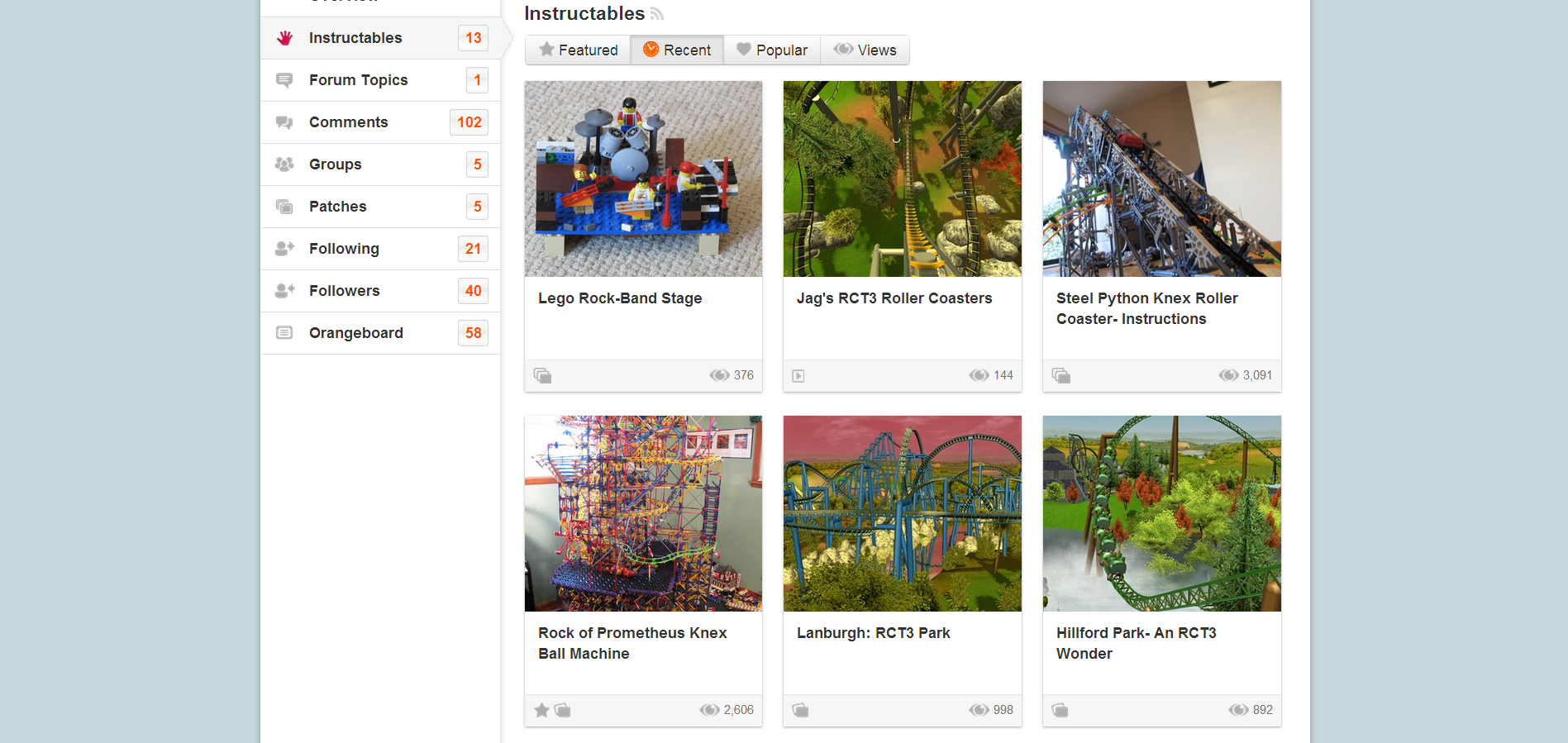Click the Orangeboard icon in sidebar
The image size is (1568, 743).
[284, 333]
